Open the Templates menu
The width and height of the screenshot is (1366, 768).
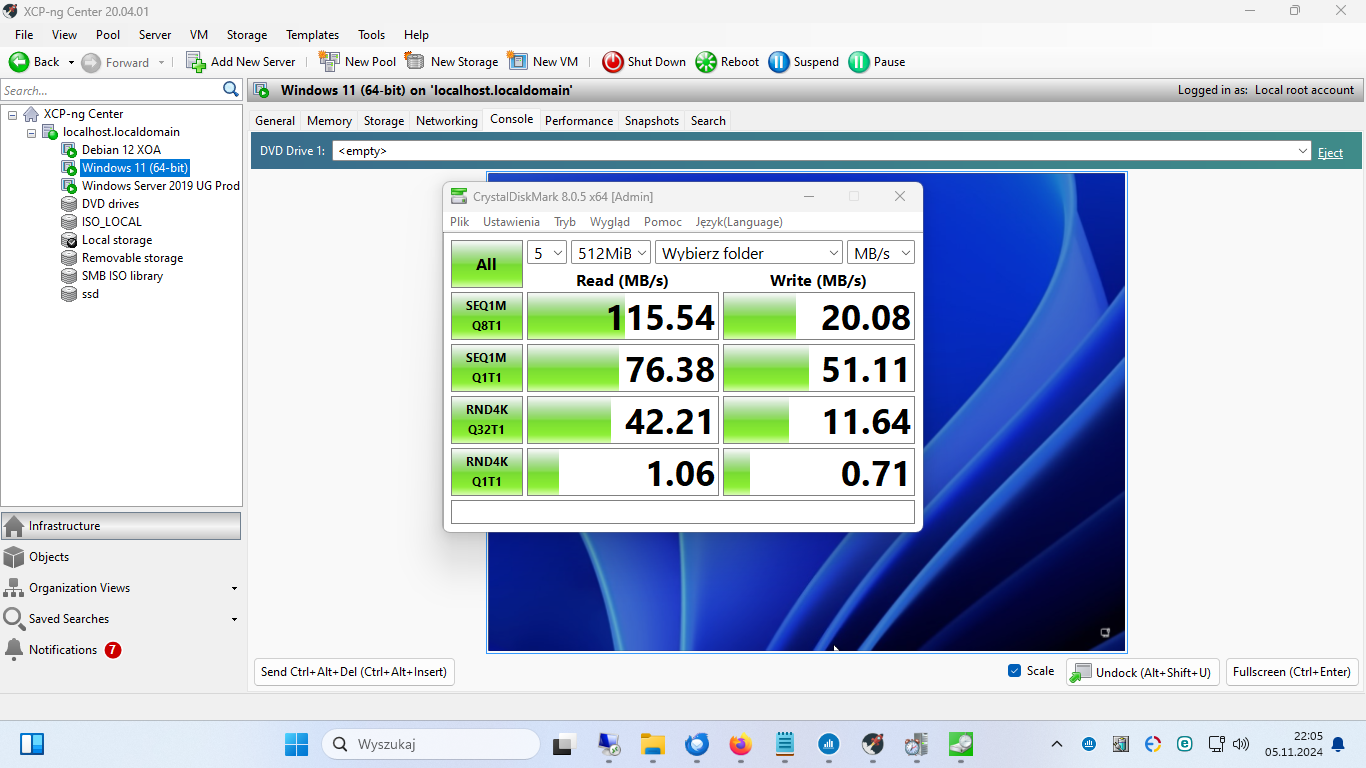[x=312, y=34]
